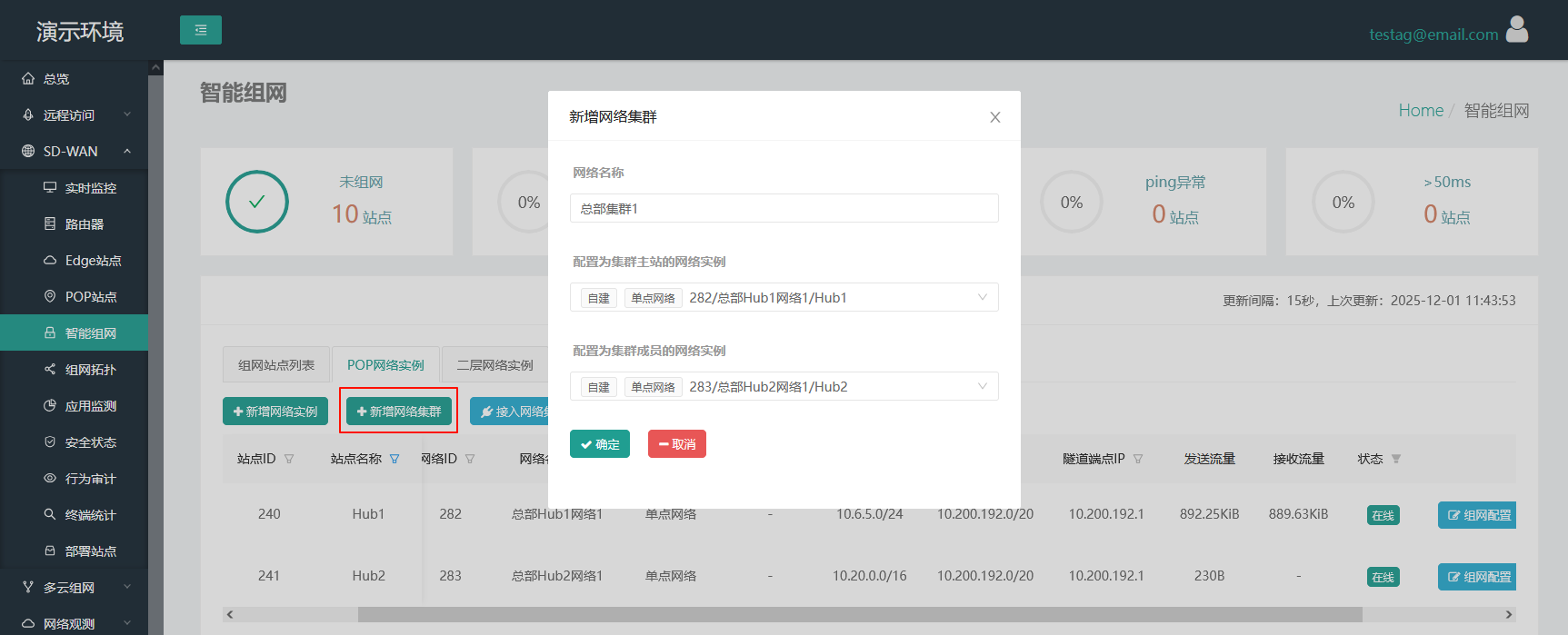This screenshot has width=1568, height=635.
Task: Collapse SD-WAN sidebar menu
Action: tap(74, 152)
